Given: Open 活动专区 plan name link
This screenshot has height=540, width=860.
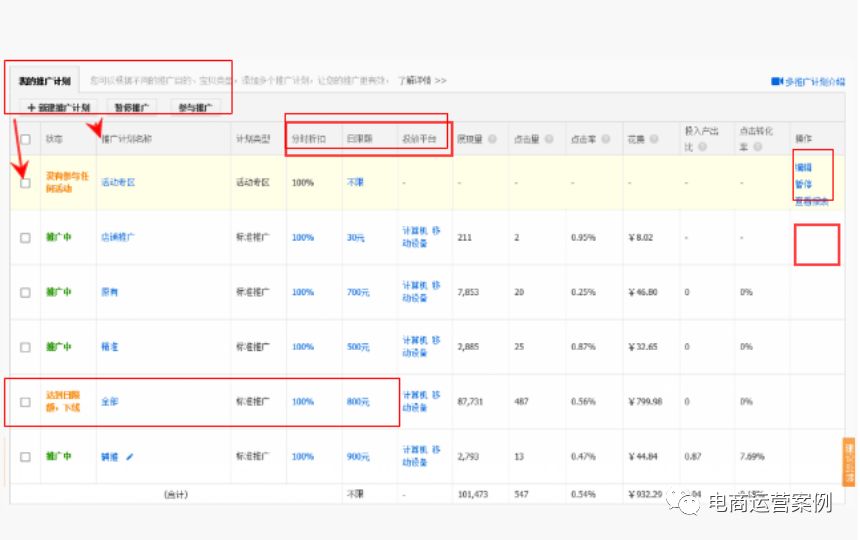Looking at the screenshot, I should 118,182.
